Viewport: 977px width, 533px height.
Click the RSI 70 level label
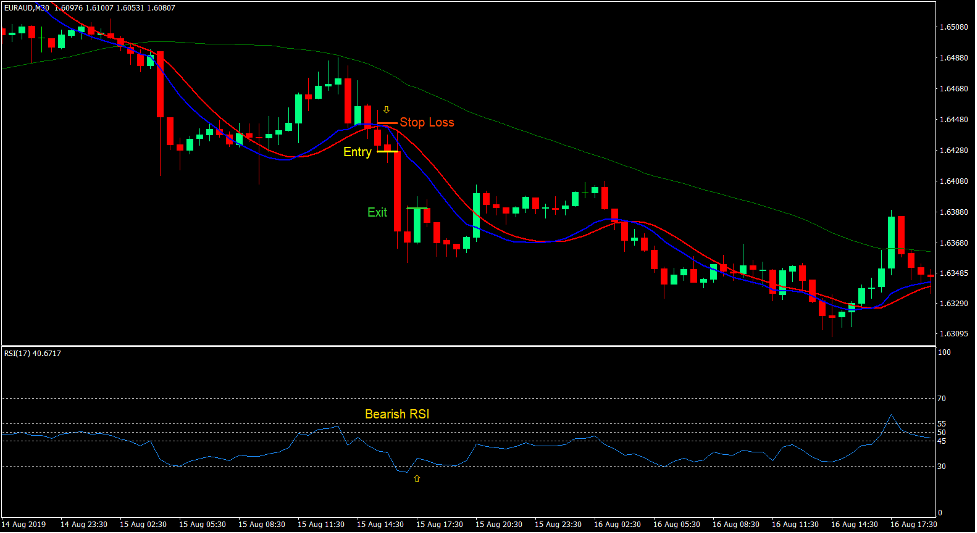pyautogui.click(x=941, y=398)
